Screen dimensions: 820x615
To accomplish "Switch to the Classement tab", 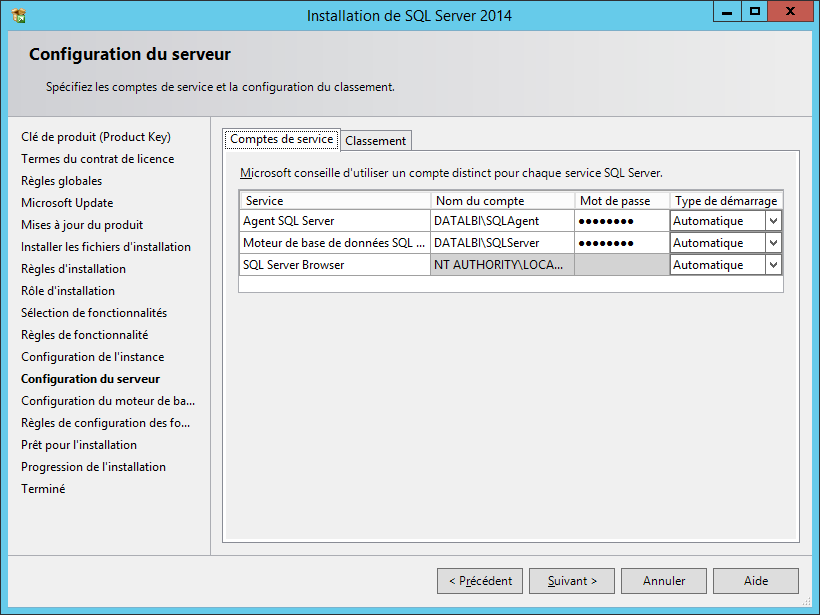I will pyautogui.click(x=375, y=141).
